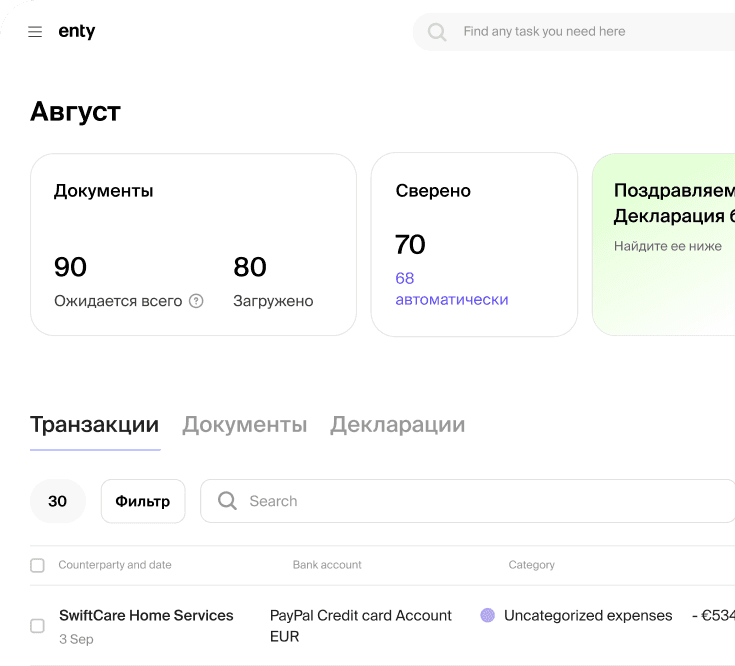Click the enty logo
This screenshot has height=666, width=735.
(76, 31)
